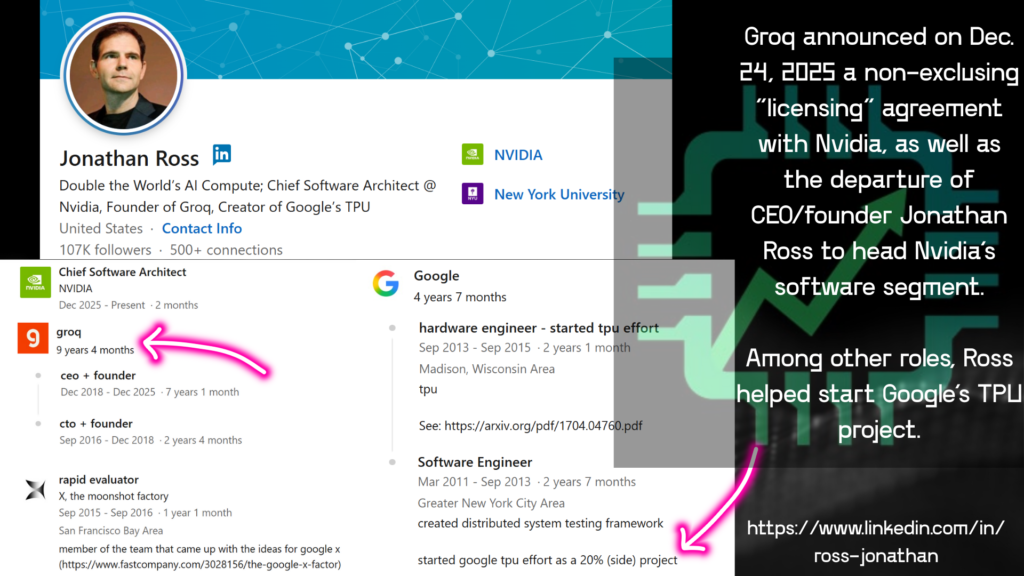Click the X moonshot factory pinwheel logo

pyautogui.click(x=34, y=488)
